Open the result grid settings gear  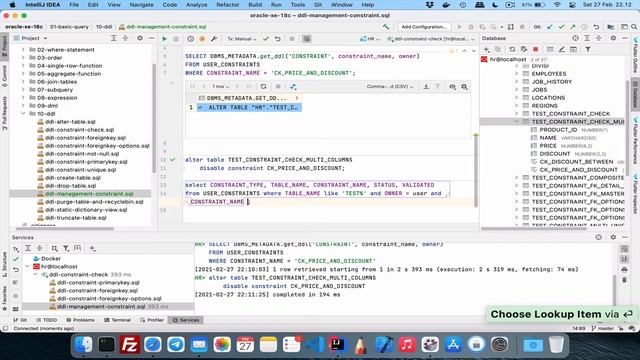[x=464, y=87]
